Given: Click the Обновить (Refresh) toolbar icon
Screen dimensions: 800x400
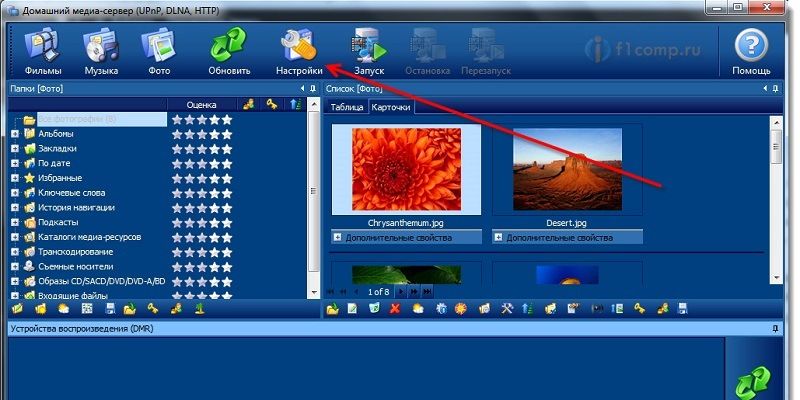Looking at the screenshot, I should [229, 52].
